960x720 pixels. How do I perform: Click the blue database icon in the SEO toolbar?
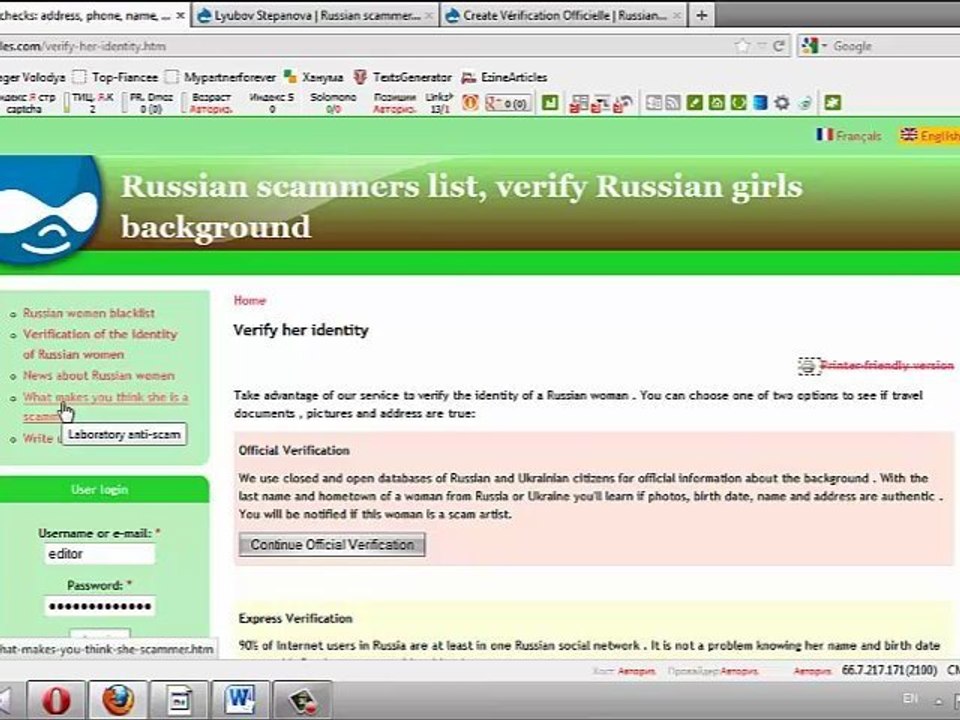point(760,103)
